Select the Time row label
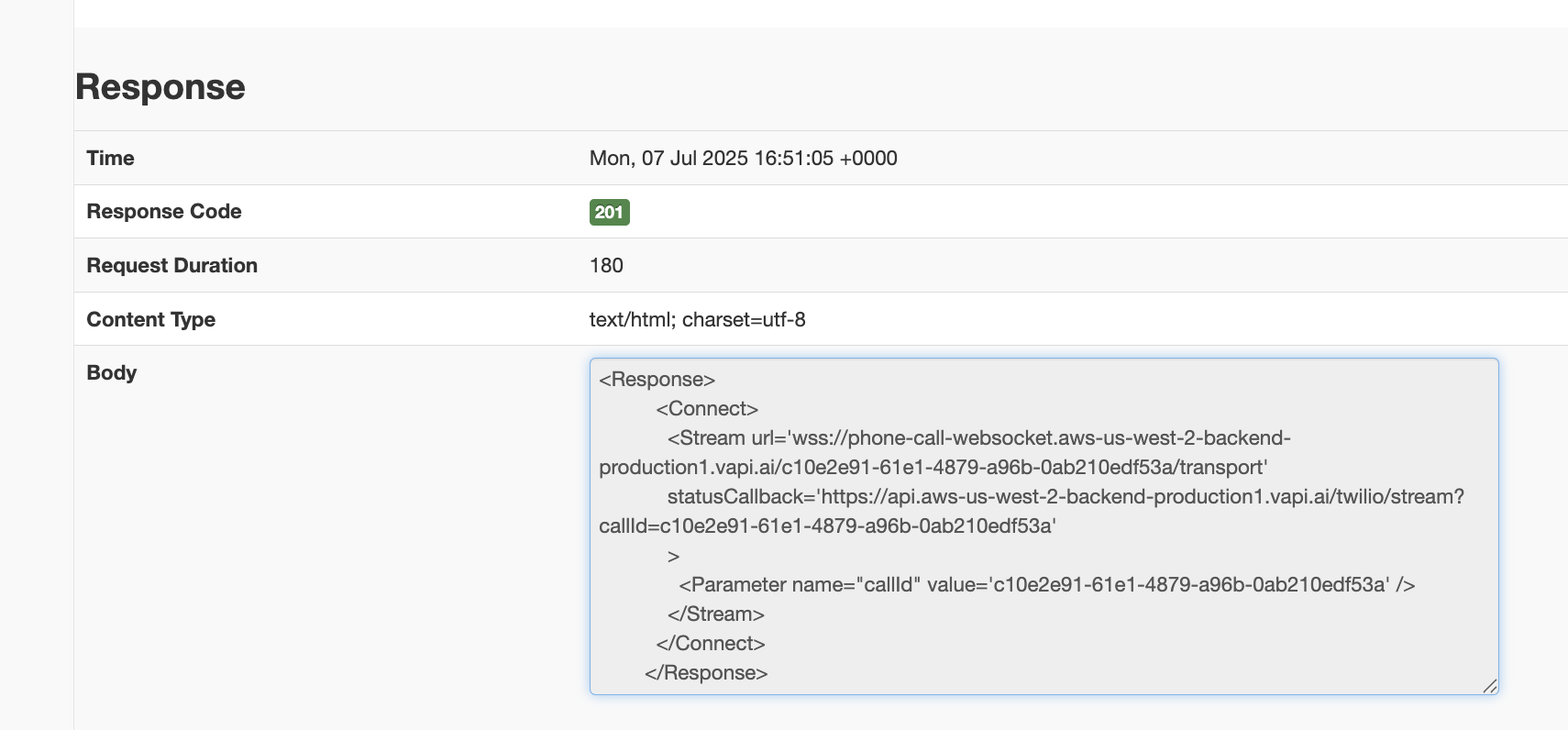 (110, 158)
